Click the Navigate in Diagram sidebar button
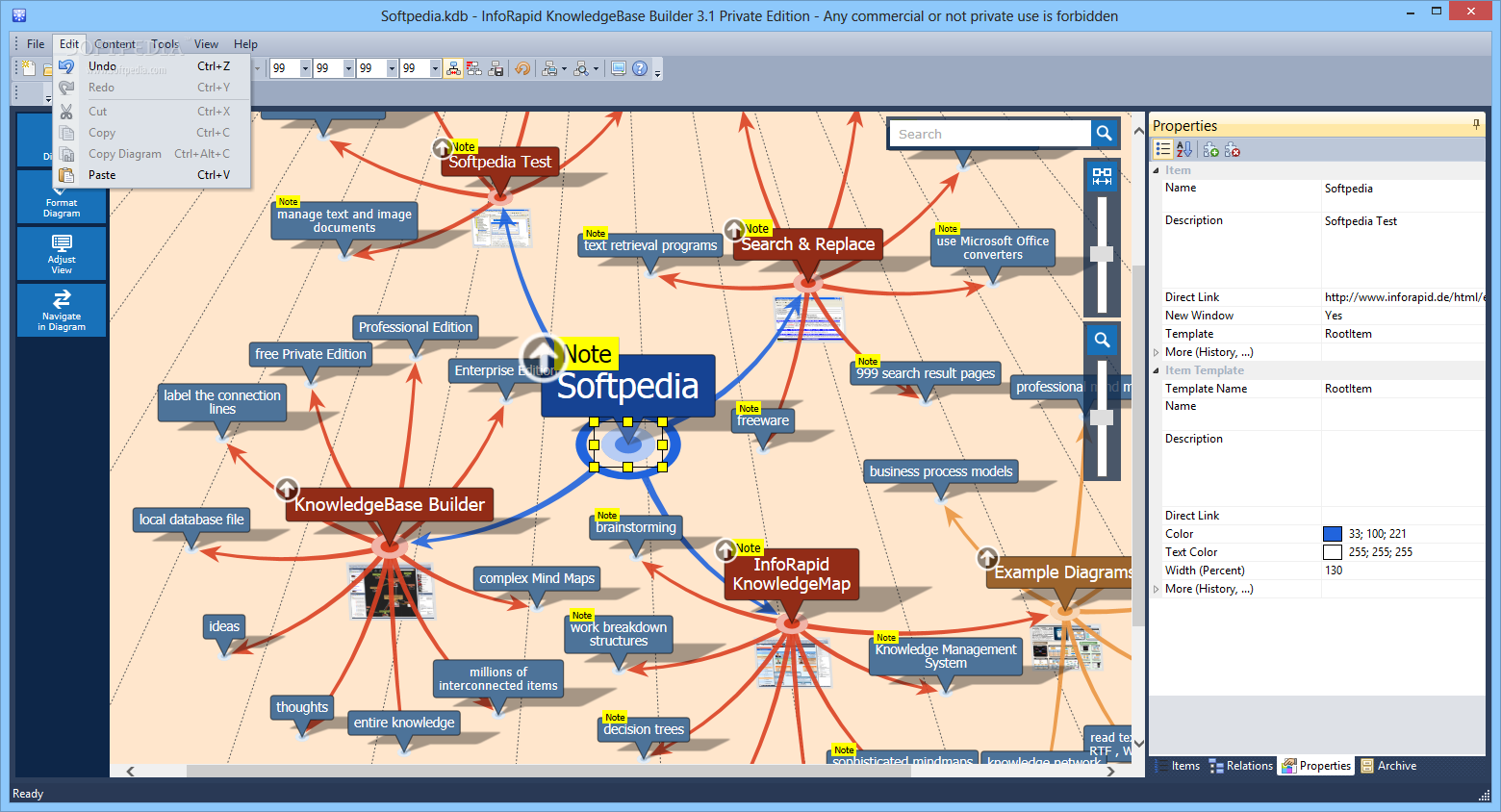This screenshot has width=1501, height=812. [x=62, y=310]
